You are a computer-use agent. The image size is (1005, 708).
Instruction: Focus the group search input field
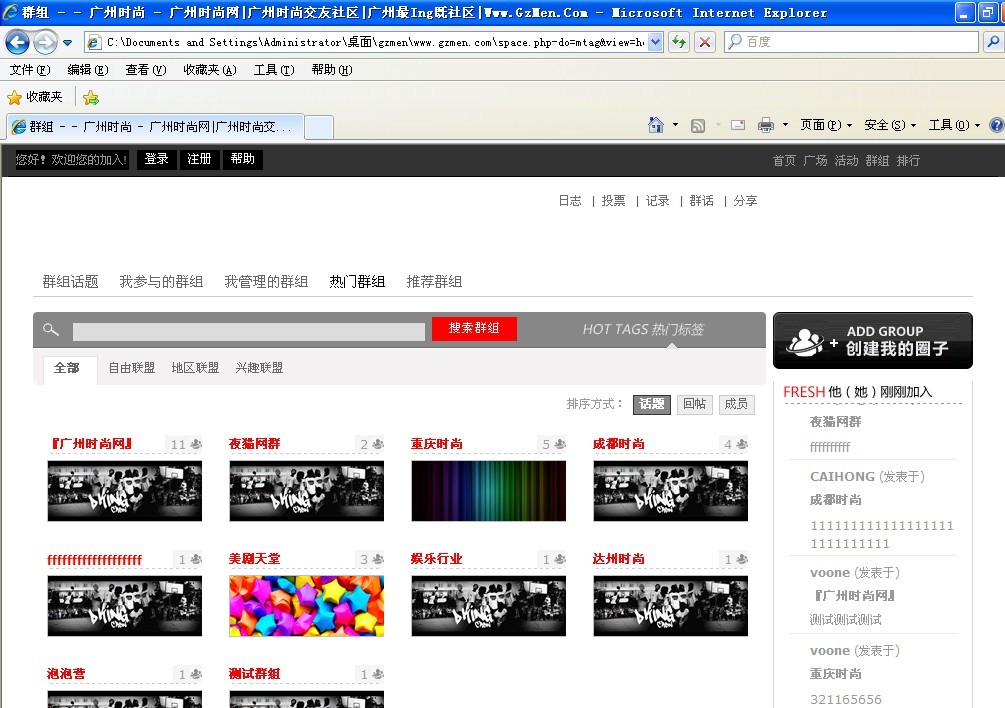pyautogui.click(x=249, y=331)
